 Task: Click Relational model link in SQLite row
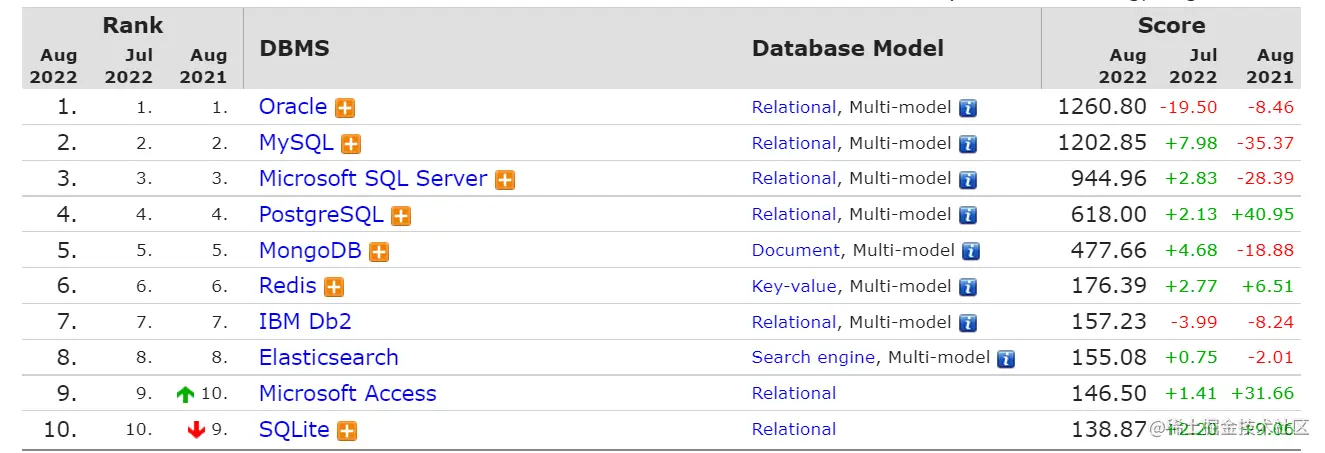[x=794, y=429]
